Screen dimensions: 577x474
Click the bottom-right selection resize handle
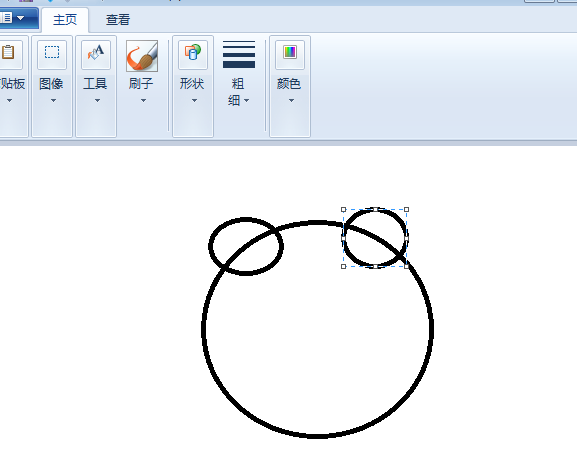click(407, 266)
